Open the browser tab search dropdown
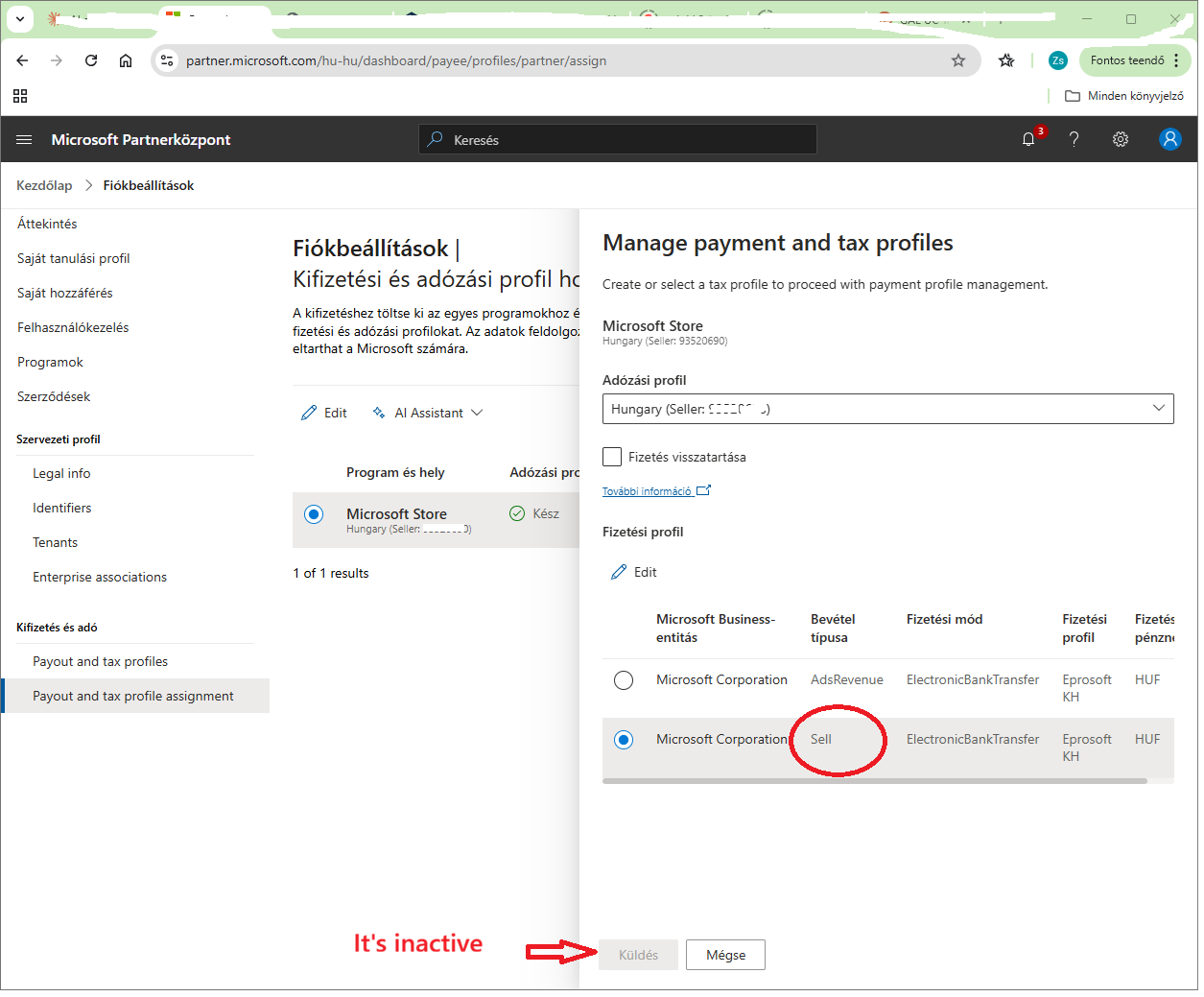1204x997 pixels. 20,18
